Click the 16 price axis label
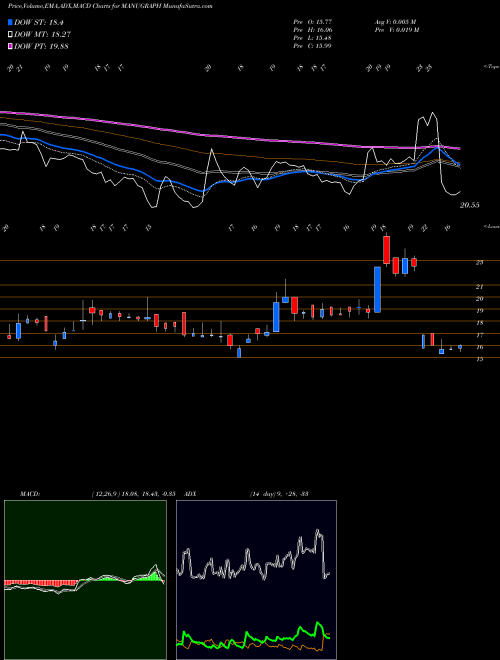The width and height of the screenshot is (500, 660). [479, 347]
